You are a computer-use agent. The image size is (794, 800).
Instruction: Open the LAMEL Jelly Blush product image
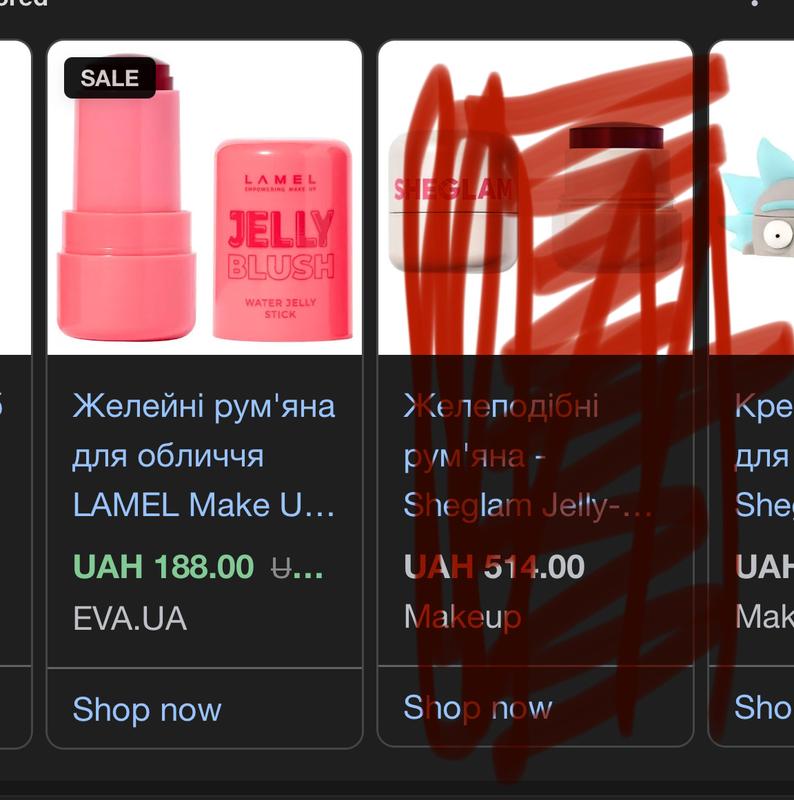point(205,197)
